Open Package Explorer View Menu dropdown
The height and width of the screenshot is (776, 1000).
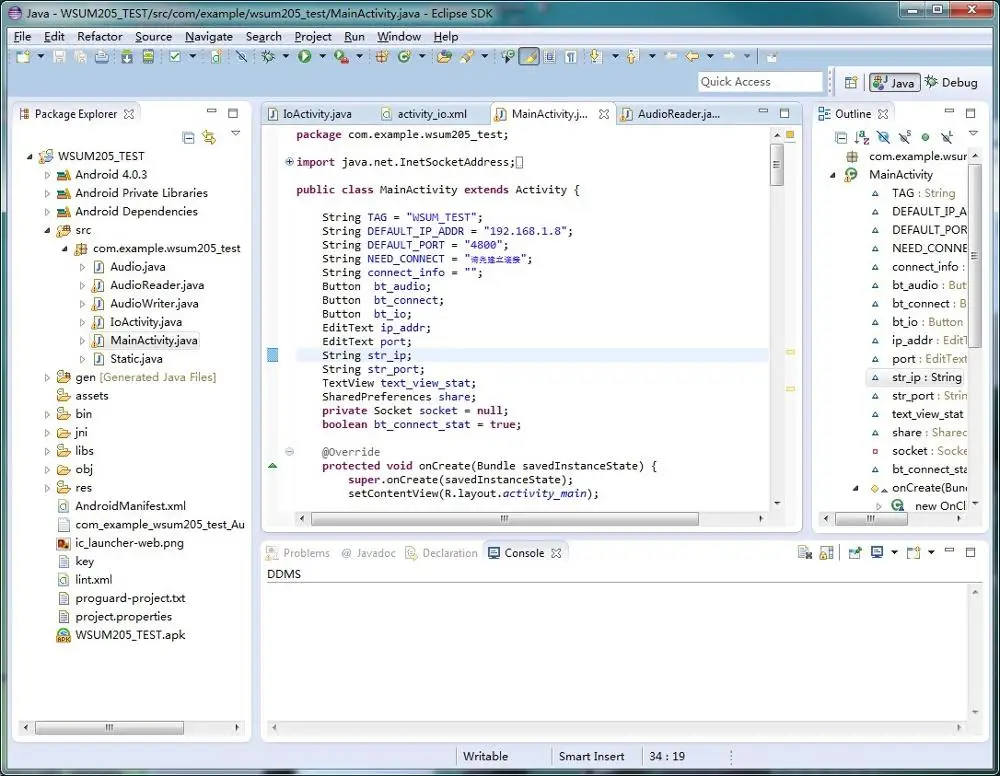point(236,133)
